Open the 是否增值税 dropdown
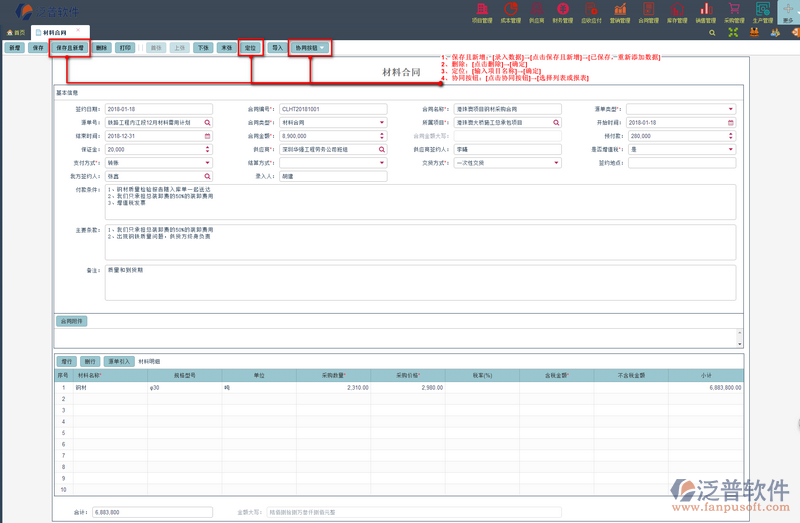The width and height of the screenshot is (800, 523). coord(731,149)
